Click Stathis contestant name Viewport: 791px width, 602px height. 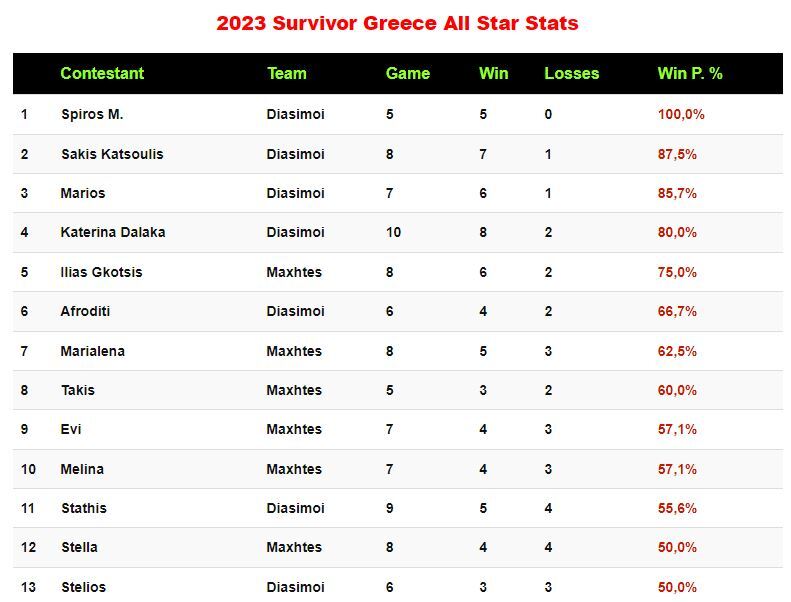tap(84, 508)
